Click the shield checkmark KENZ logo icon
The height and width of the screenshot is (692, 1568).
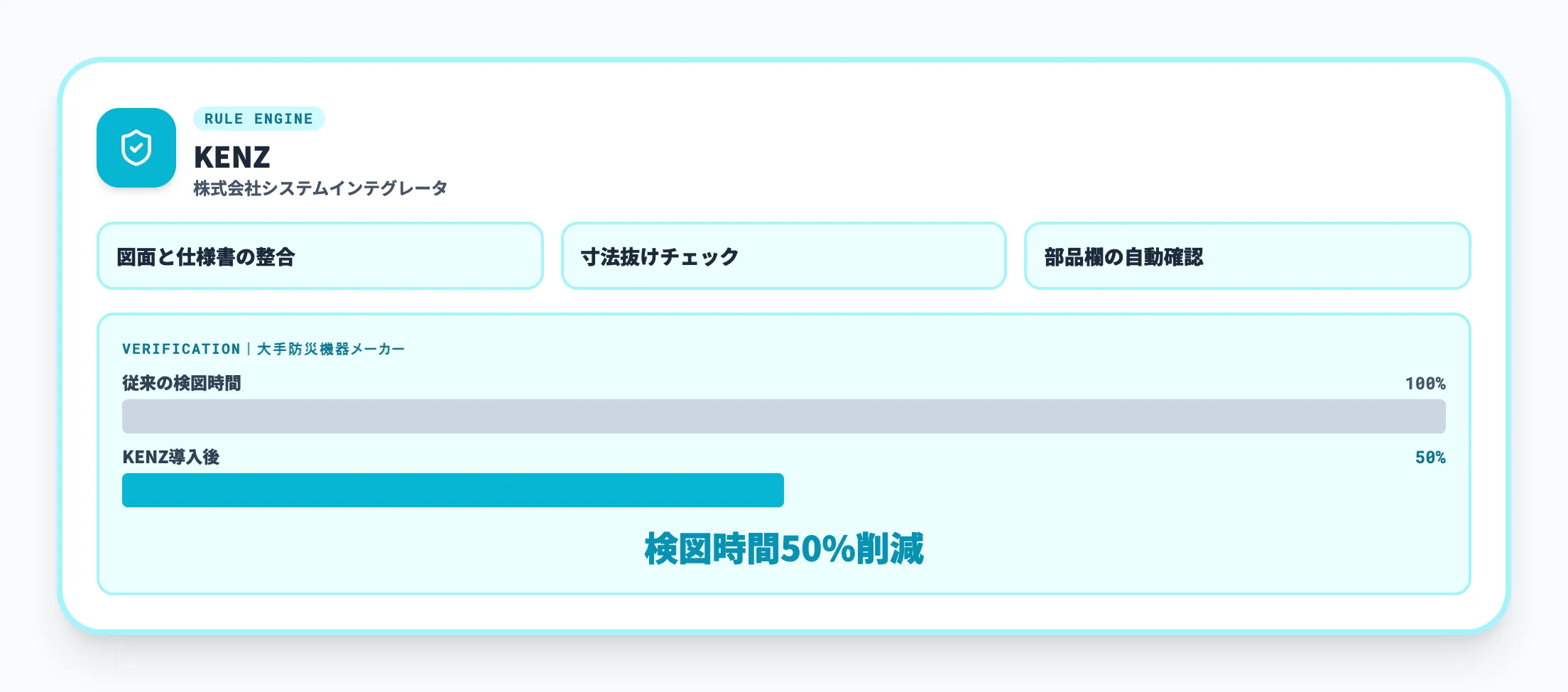coord(136,148)
